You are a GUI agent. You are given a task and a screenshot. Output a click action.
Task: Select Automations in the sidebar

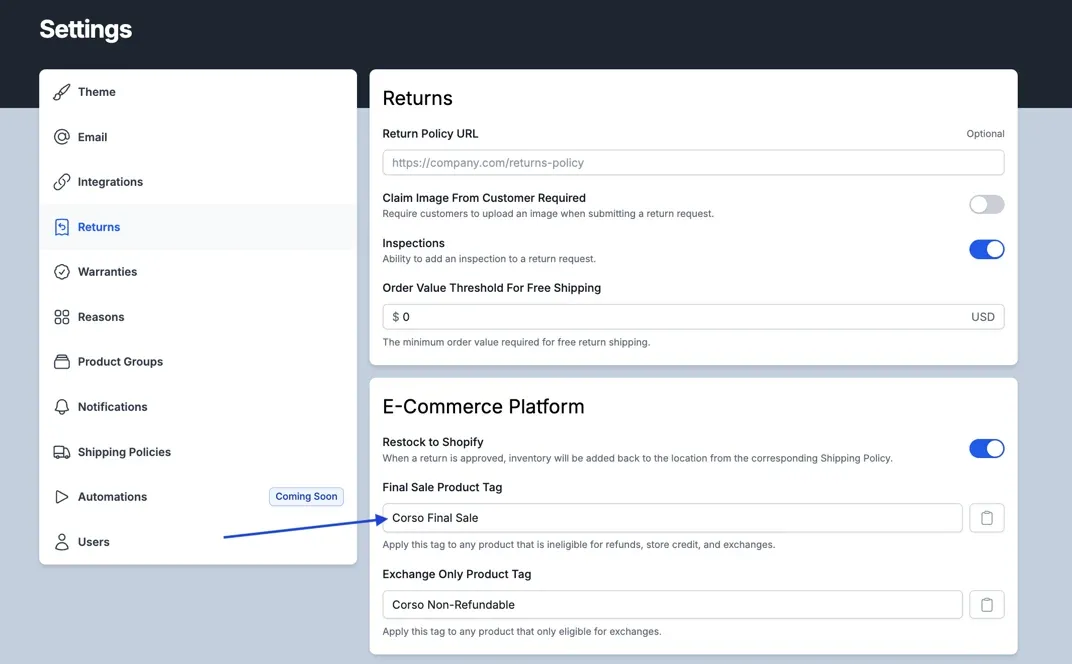112,497
